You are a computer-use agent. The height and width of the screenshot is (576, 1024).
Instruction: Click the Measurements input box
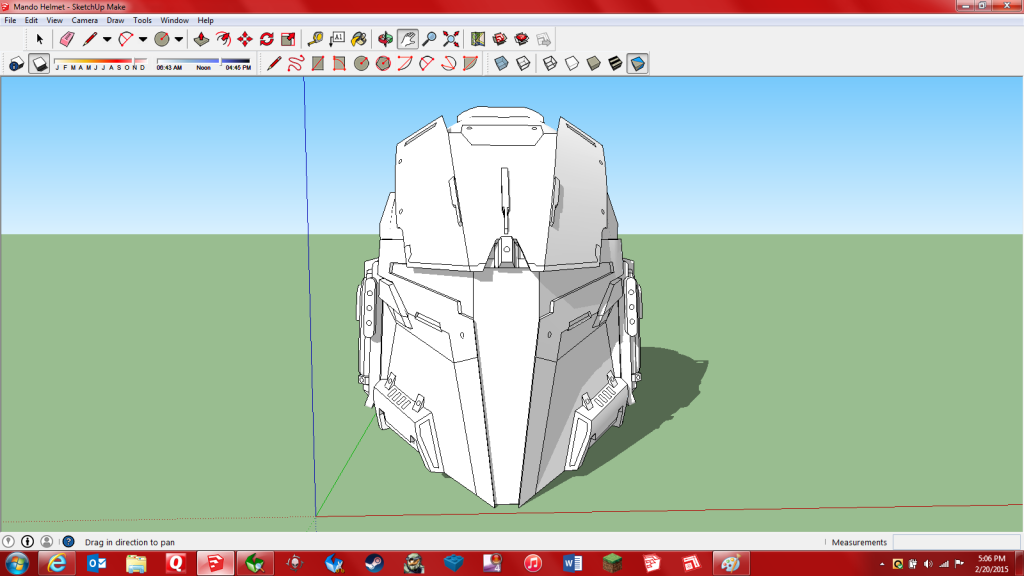tap(956, 542)
